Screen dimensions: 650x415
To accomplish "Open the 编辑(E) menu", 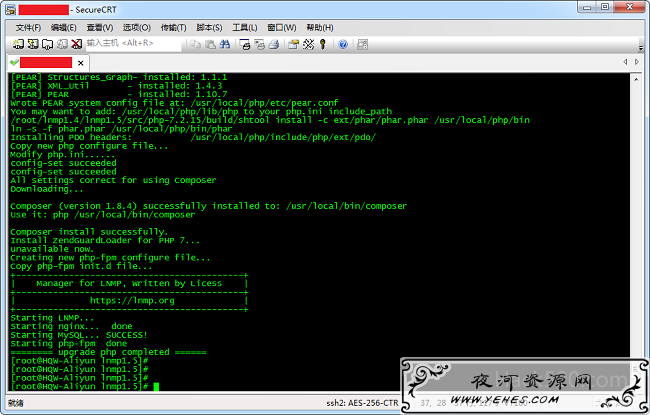I will click(63, 27).
